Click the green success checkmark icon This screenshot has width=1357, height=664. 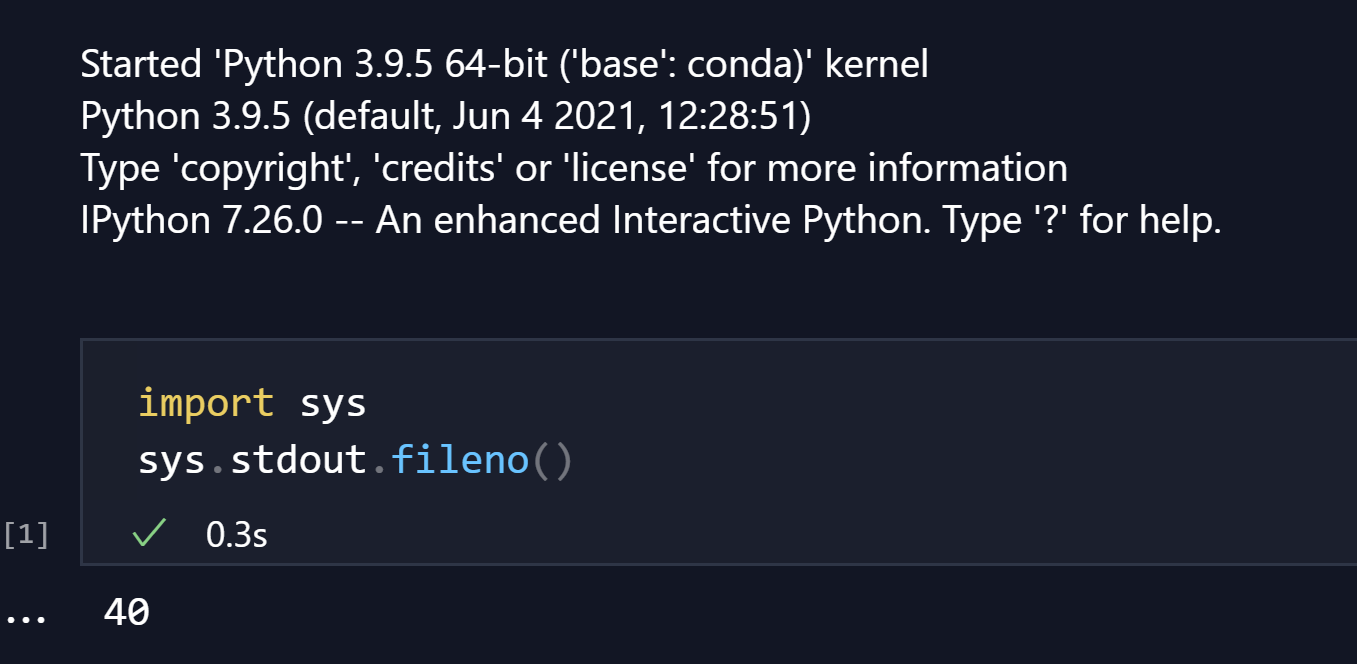147,532
